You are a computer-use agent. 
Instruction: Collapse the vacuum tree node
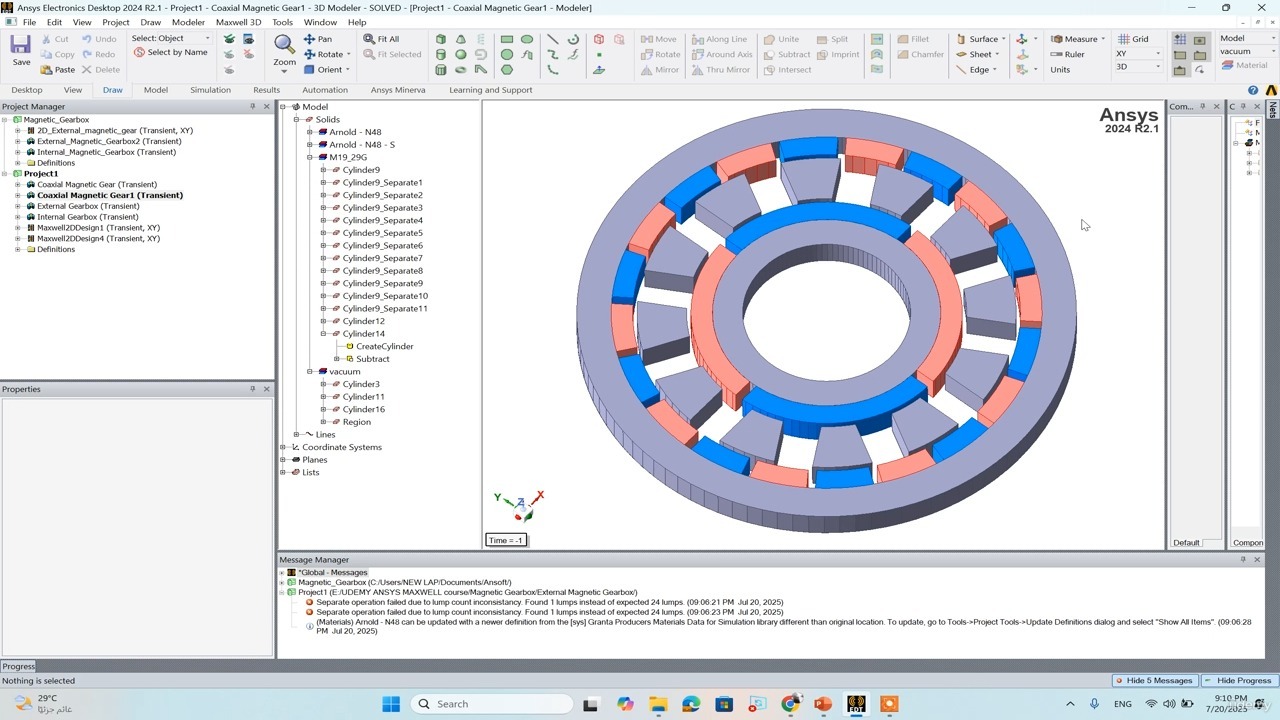tap(310, 372)
